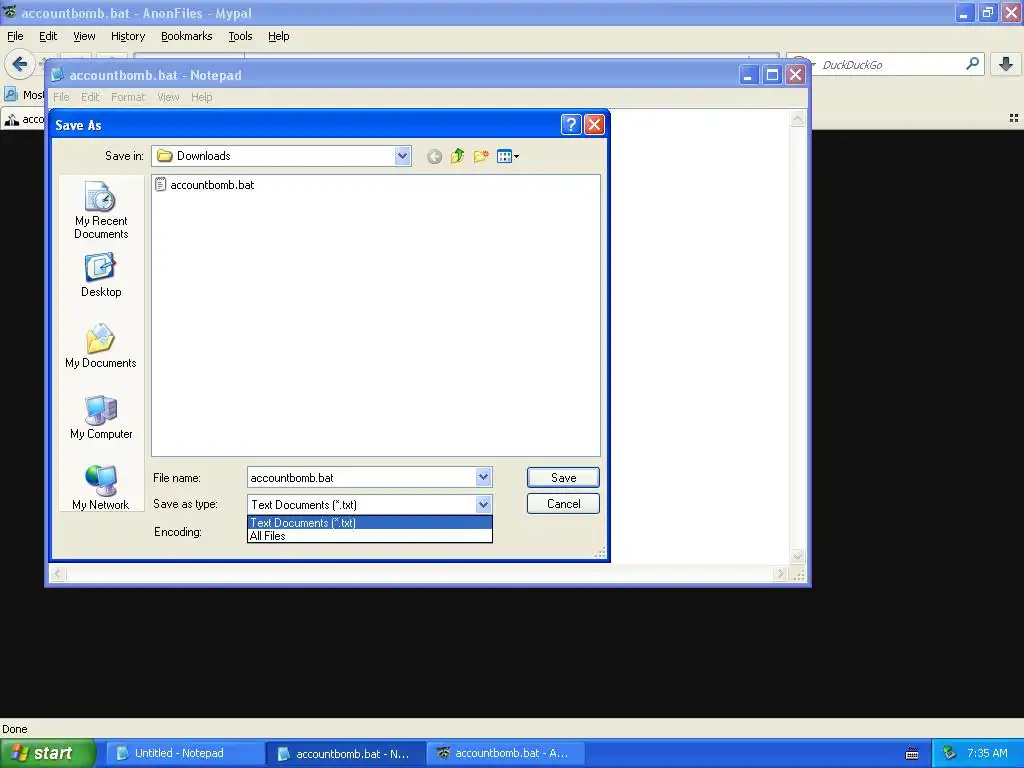The width and height of the screenshot is (1024, 768).
Task: Minimize the Notepad window
Action: [x=748, y=75]
